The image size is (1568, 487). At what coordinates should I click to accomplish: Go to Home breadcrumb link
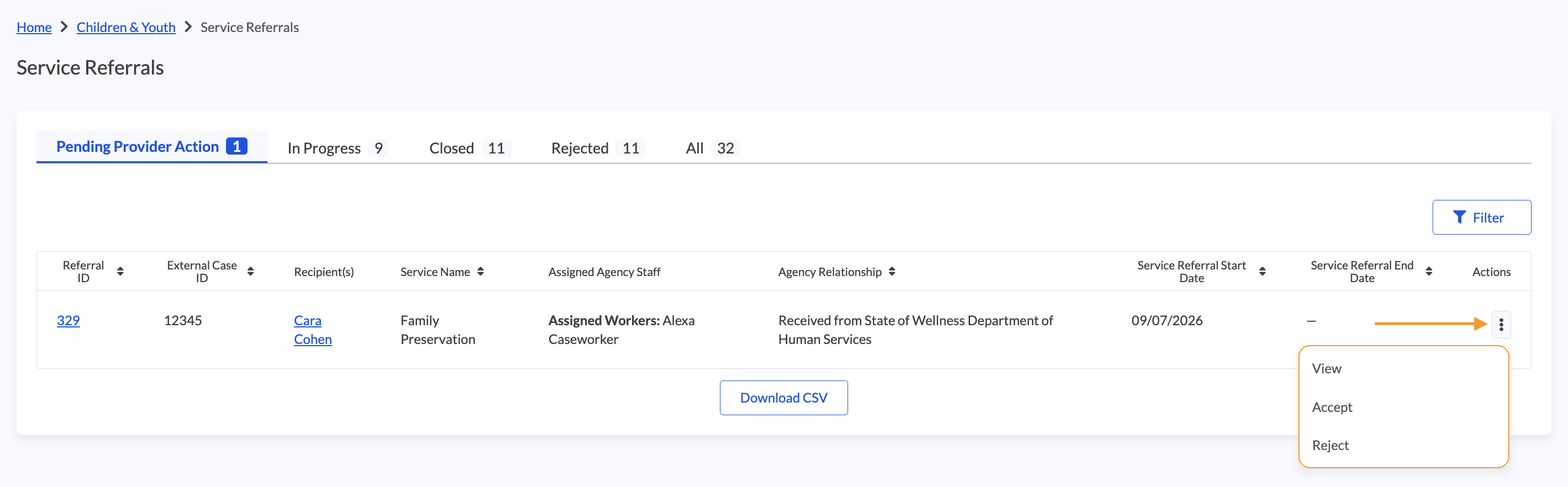point(34,28)
